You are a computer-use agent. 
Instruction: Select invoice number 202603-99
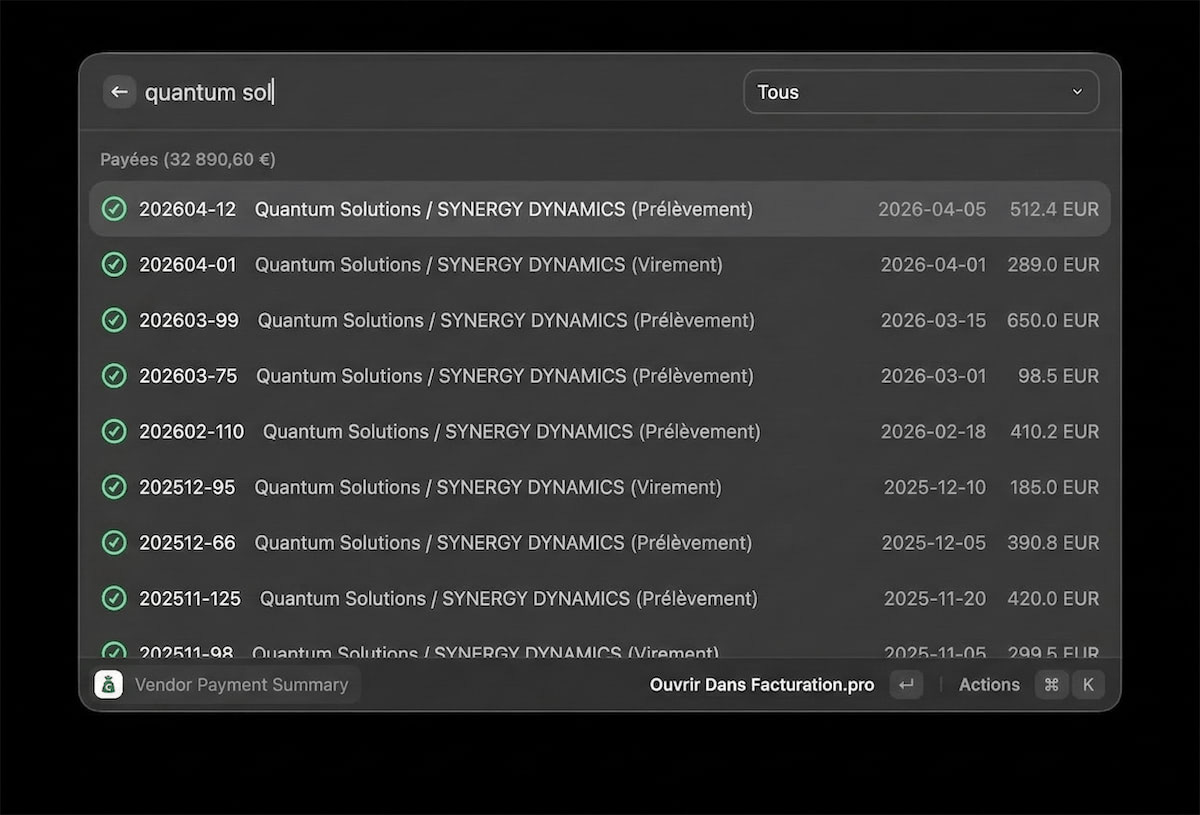coord(189,320)
